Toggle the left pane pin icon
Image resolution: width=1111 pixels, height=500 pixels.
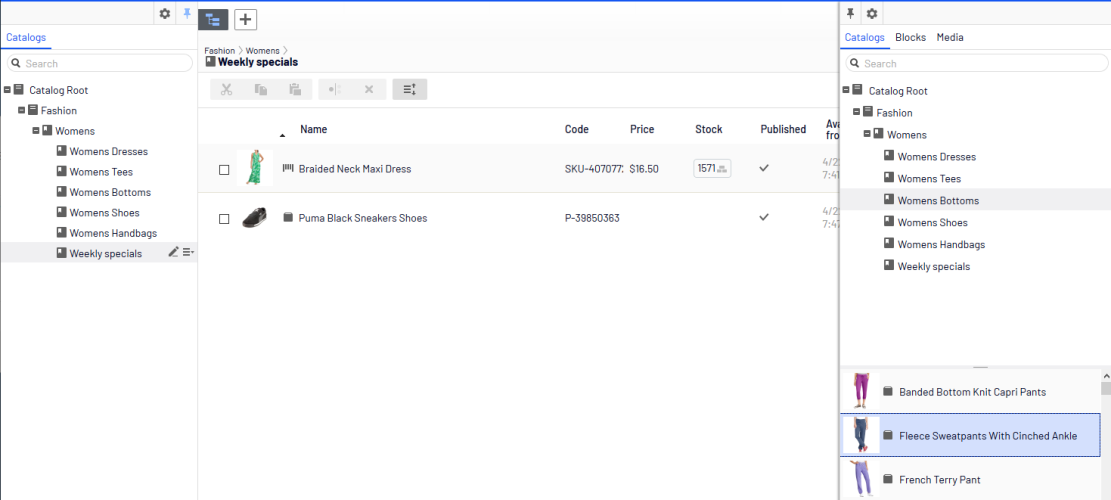tap(187, 13)
